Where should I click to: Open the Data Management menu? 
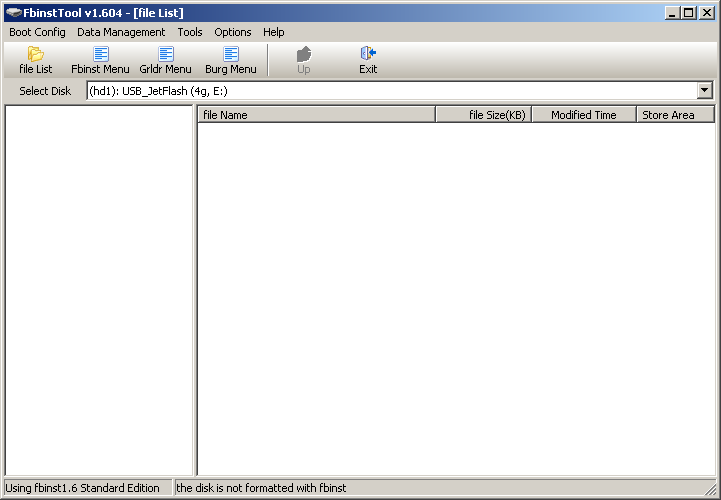click(x=121, y=32)
